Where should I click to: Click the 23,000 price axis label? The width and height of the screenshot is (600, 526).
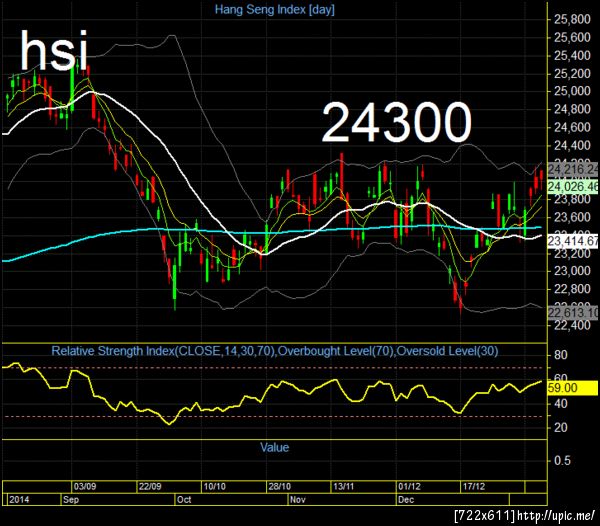tap(572, 271)
